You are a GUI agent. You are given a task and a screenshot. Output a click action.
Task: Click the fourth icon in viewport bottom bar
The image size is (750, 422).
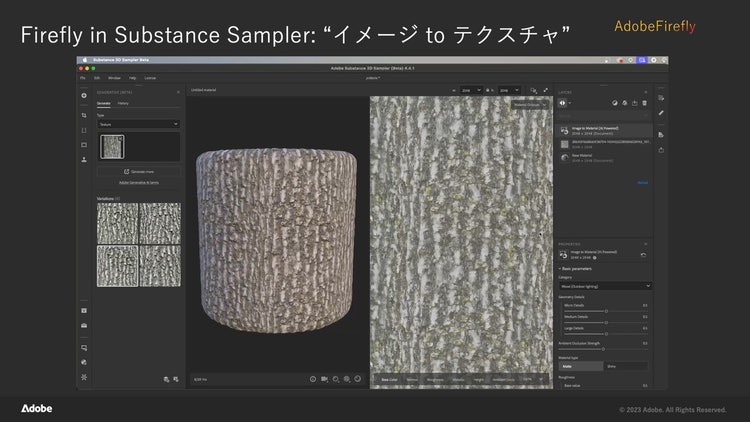click(347, 379)
